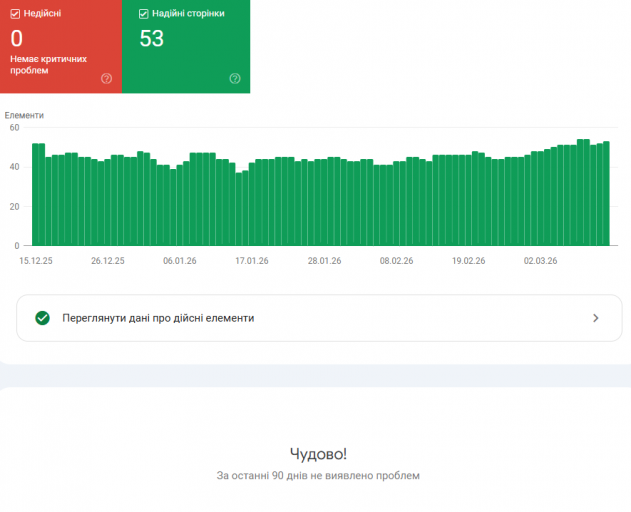Select the value 53 in green card
631x512 pixels.
pos(152,39)
